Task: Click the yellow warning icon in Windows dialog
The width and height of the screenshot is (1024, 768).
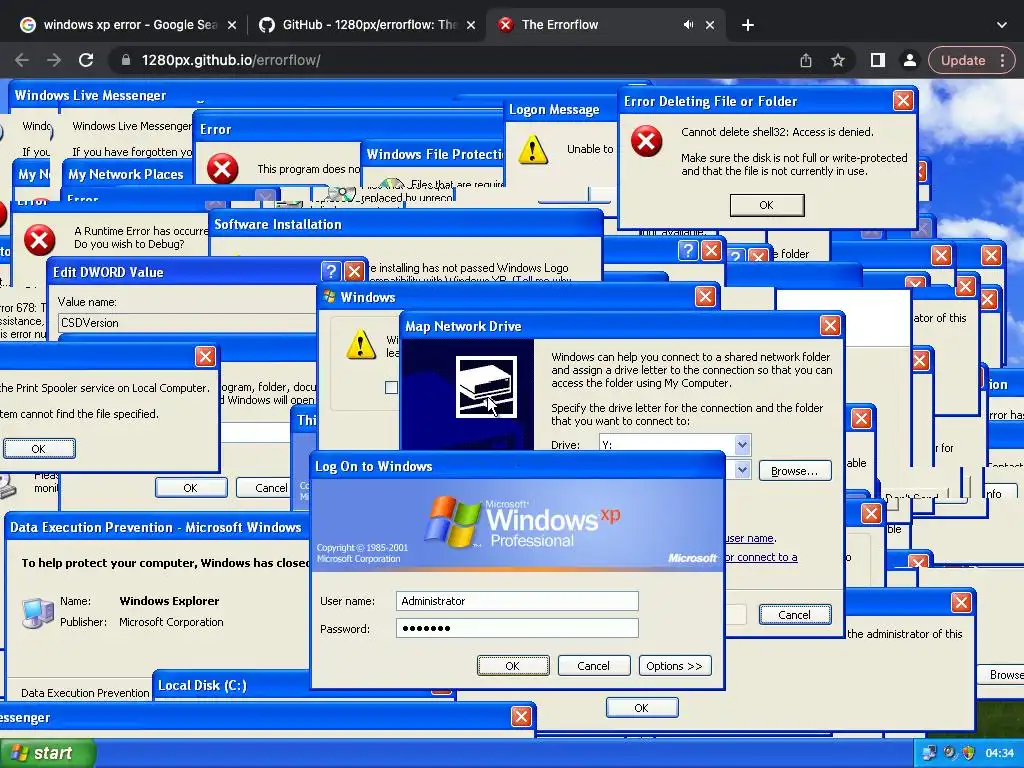Action: pyautogui.click(x=361, y=345)
